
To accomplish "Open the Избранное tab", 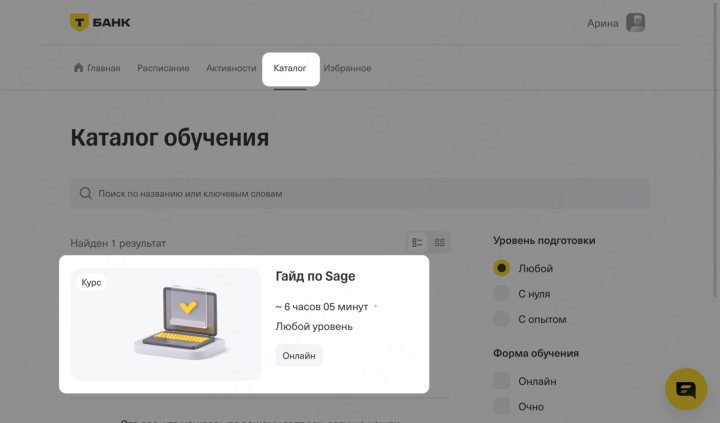I will tap(347, 68).
